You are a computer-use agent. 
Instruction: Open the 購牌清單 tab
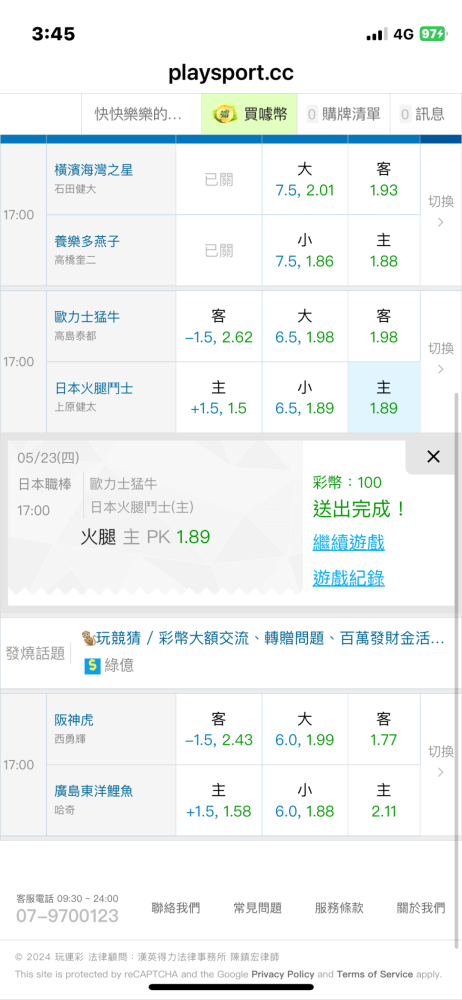tap(343, 114)
